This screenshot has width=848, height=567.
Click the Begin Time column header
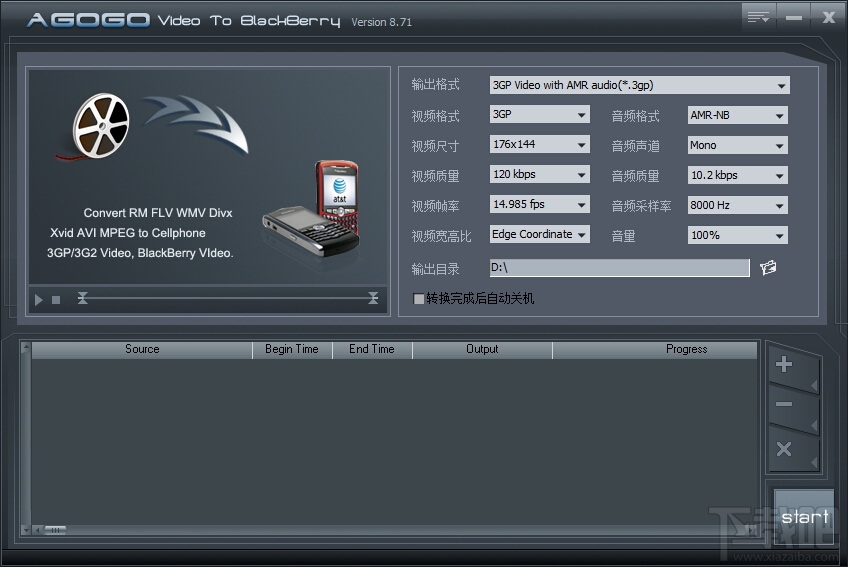click(x=292, y=350)
